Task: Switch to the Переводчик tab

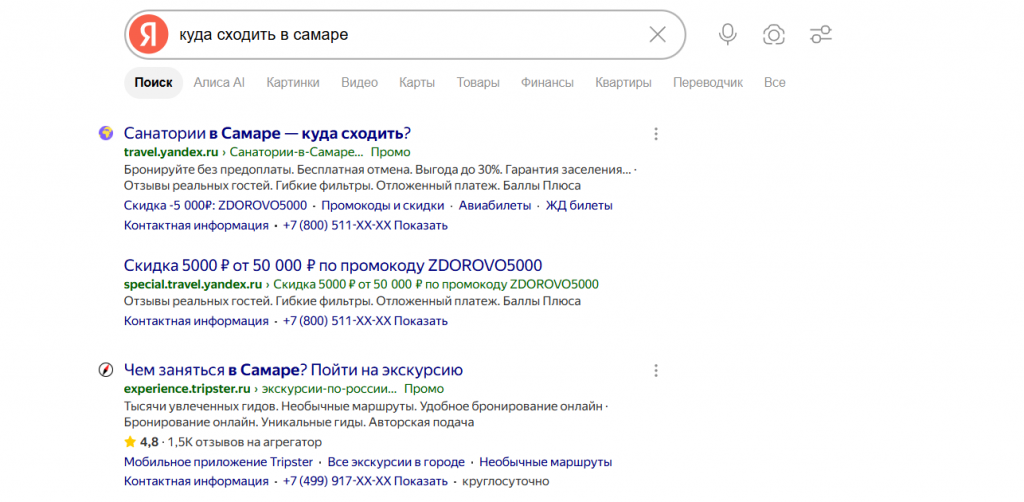Action: pyautogui.click(x=708, y=83)
